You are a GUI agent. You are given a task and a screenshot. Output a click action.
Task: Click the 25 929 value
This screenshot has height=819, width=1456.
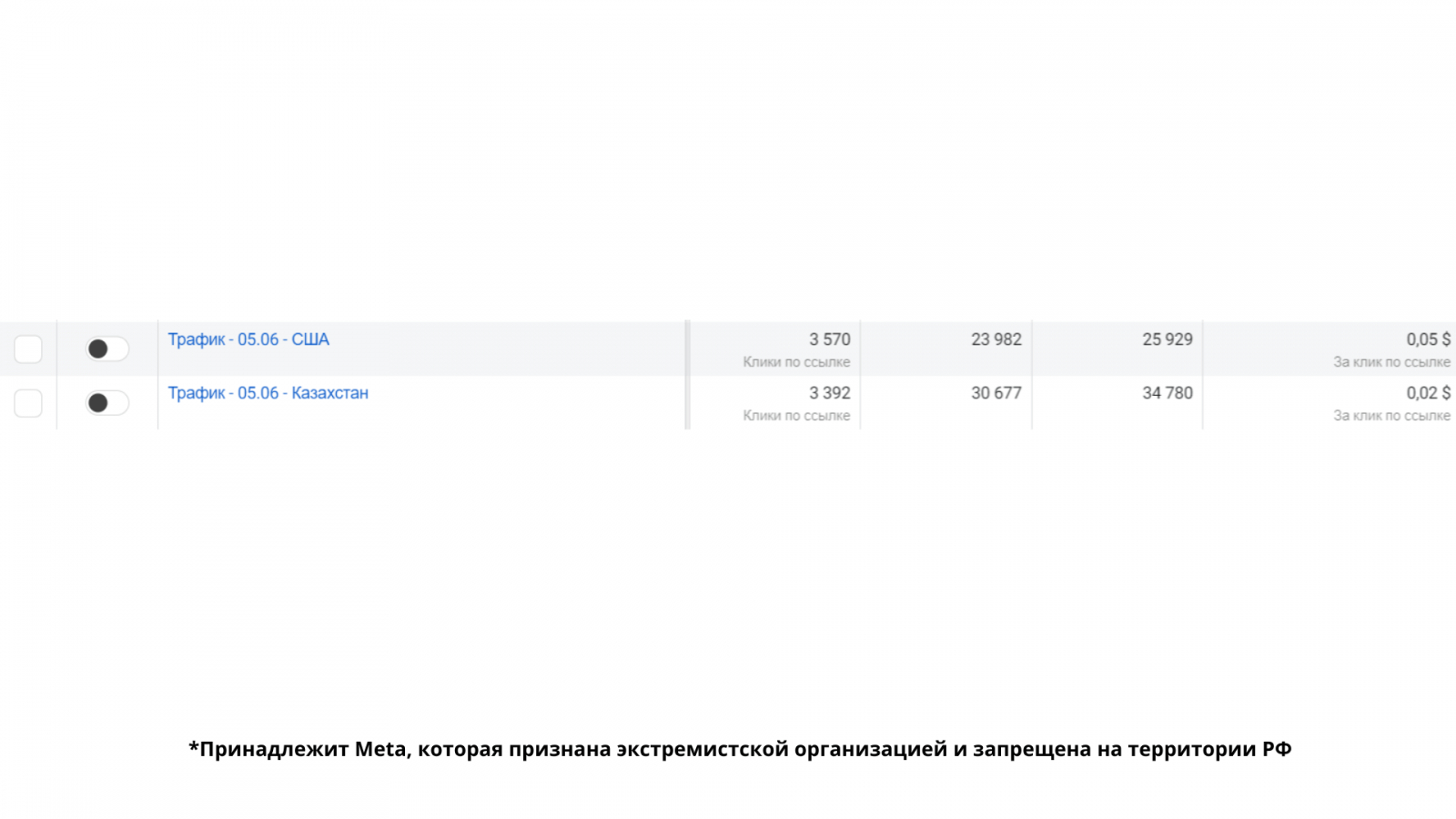point(1167,339)
